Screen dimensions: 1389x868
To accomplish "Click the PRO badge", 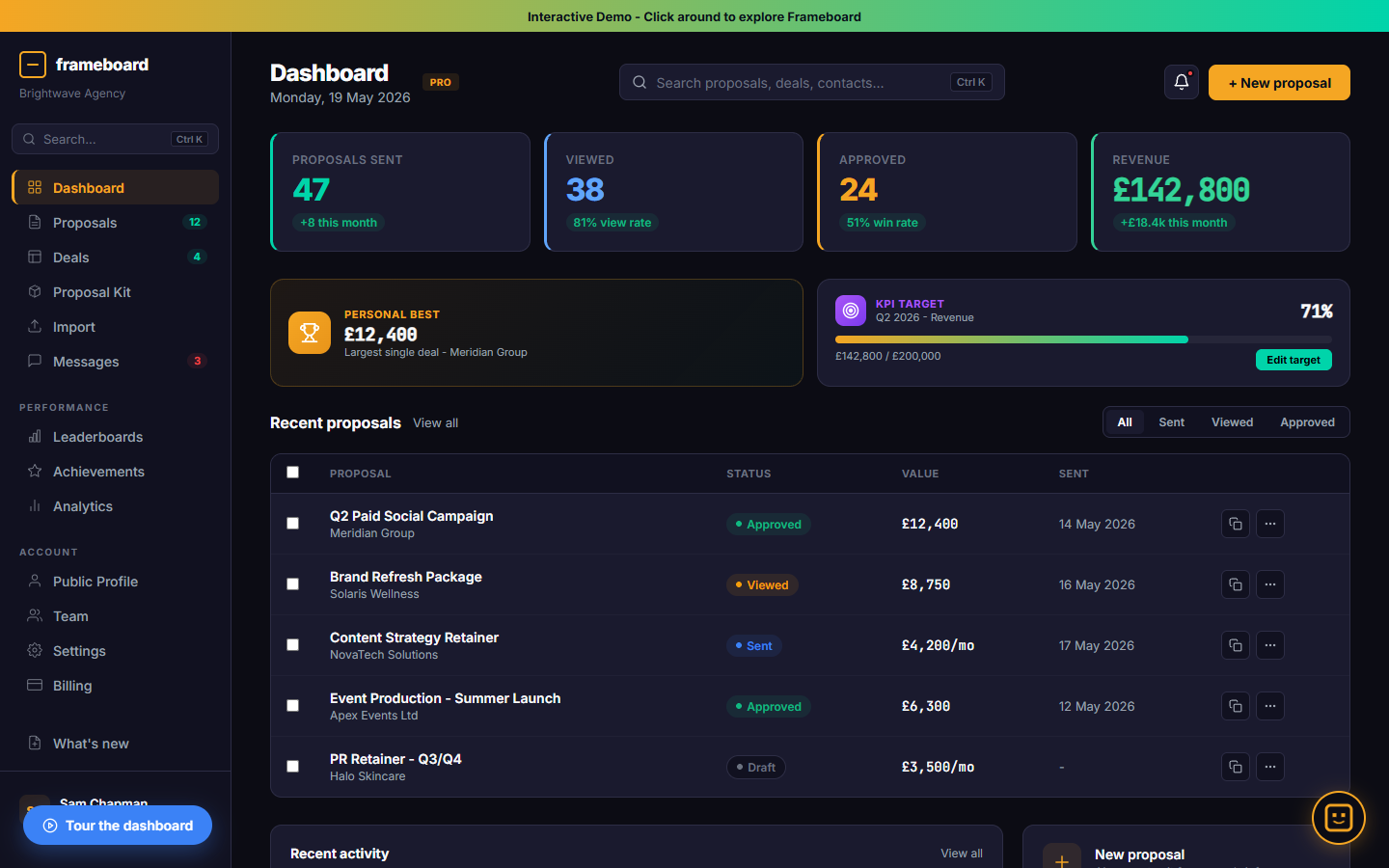I will [x=441, y=82].
